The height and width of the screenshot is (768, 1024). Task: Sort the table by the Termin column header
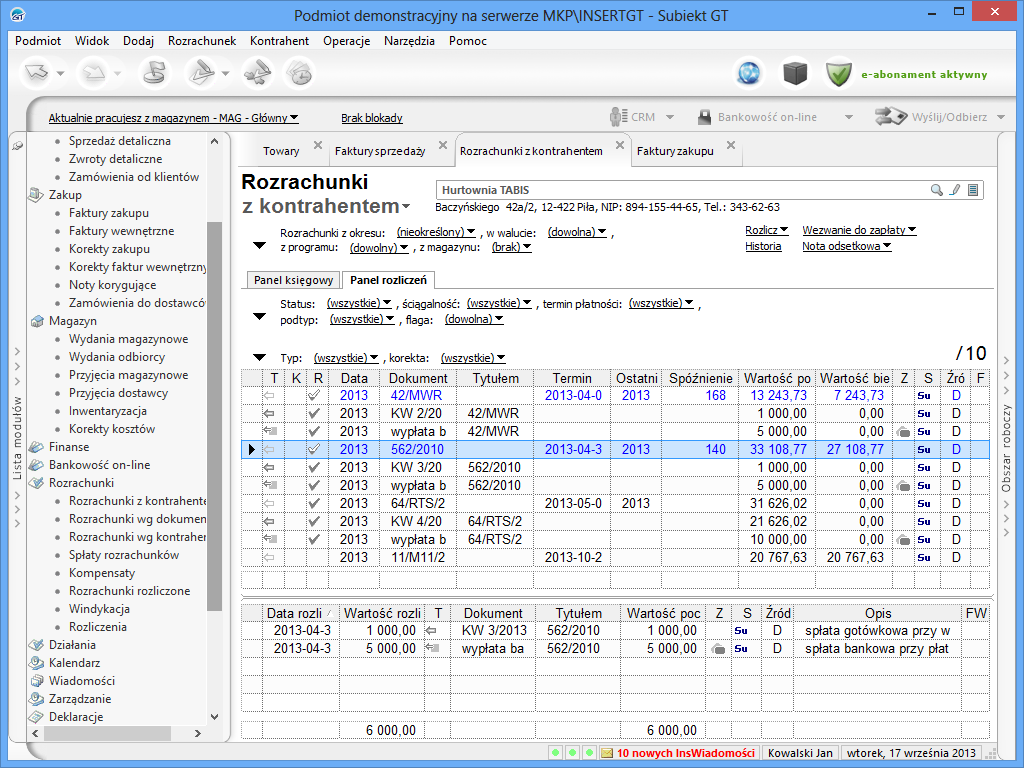[x=571, y=378]
